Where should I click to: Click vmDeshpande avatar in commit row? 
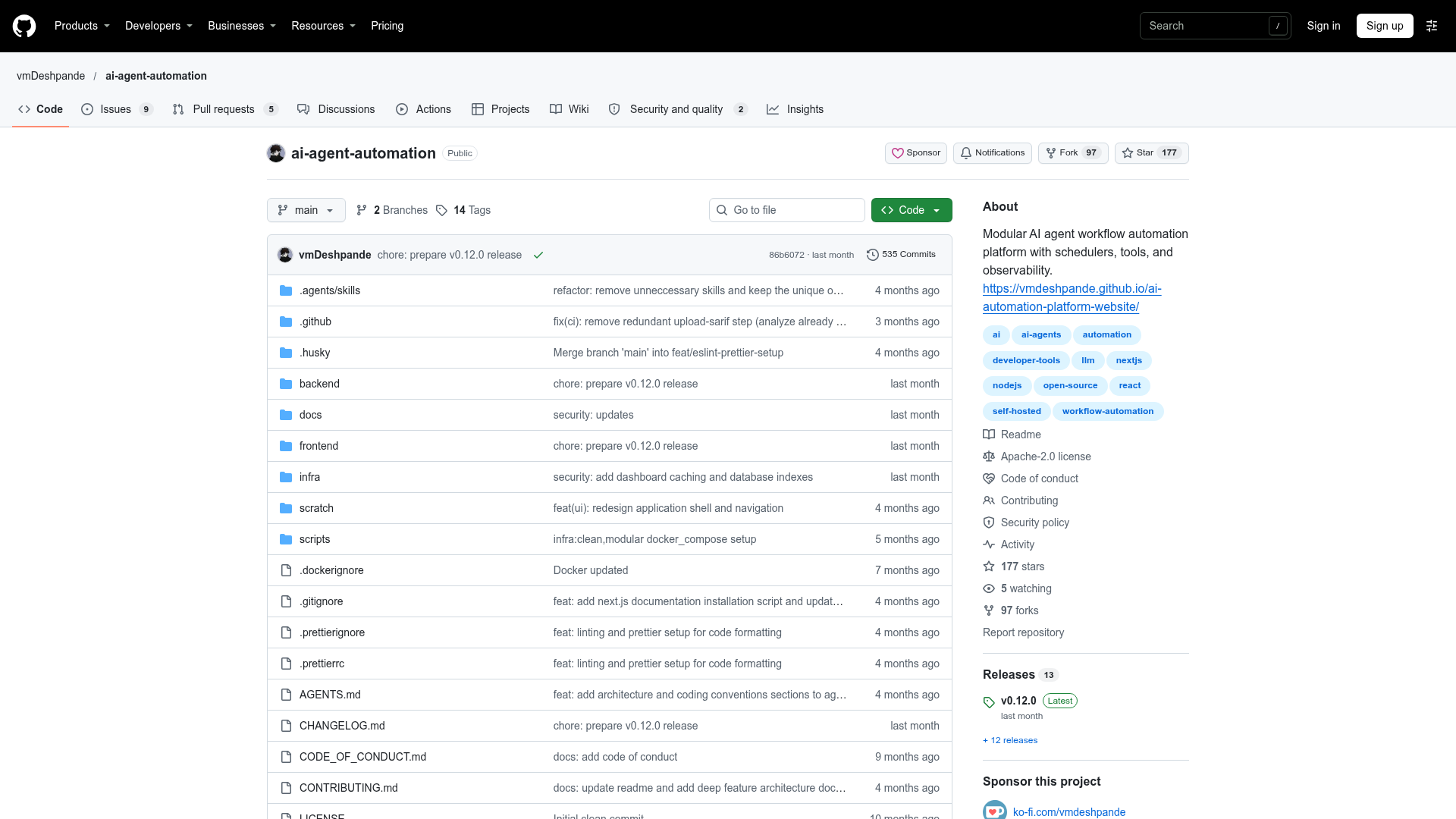285,255
